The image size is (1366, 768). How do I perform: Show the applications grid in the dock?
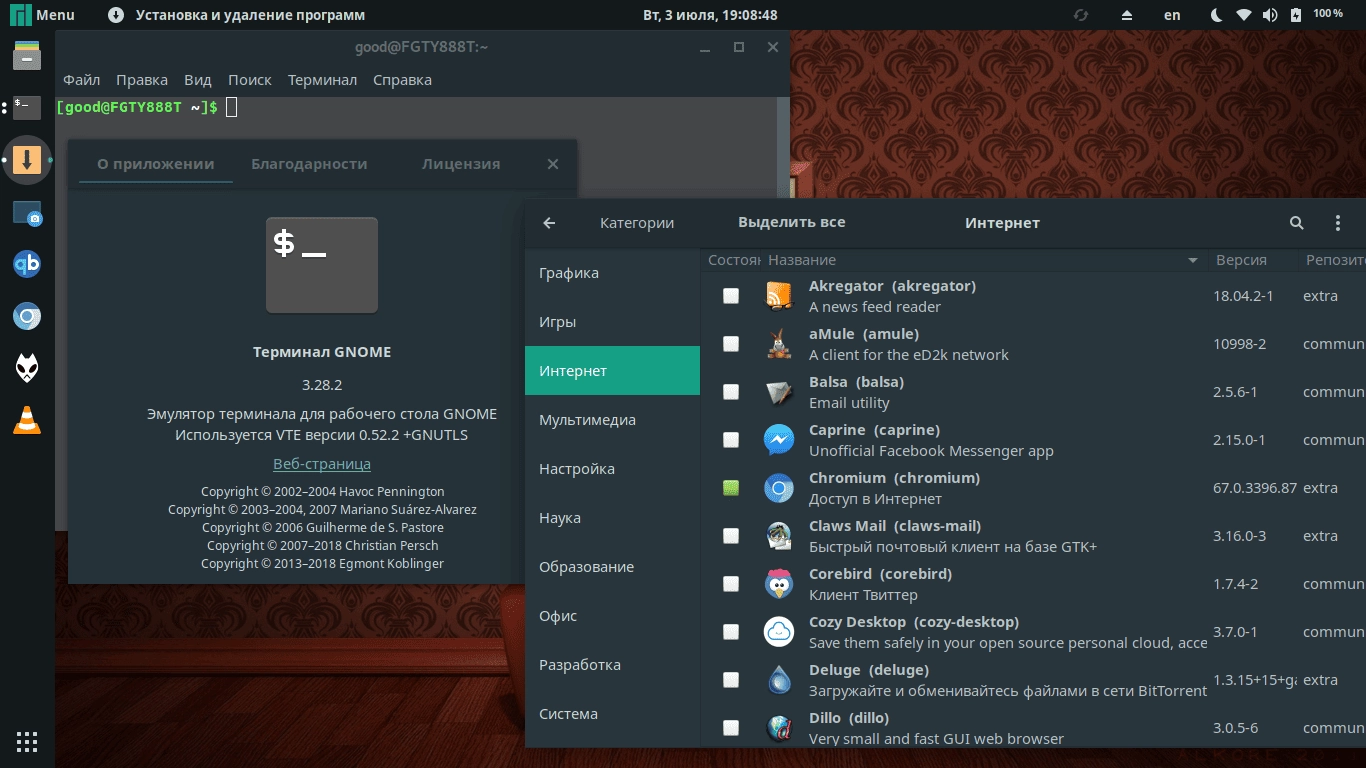click(27, 742)
